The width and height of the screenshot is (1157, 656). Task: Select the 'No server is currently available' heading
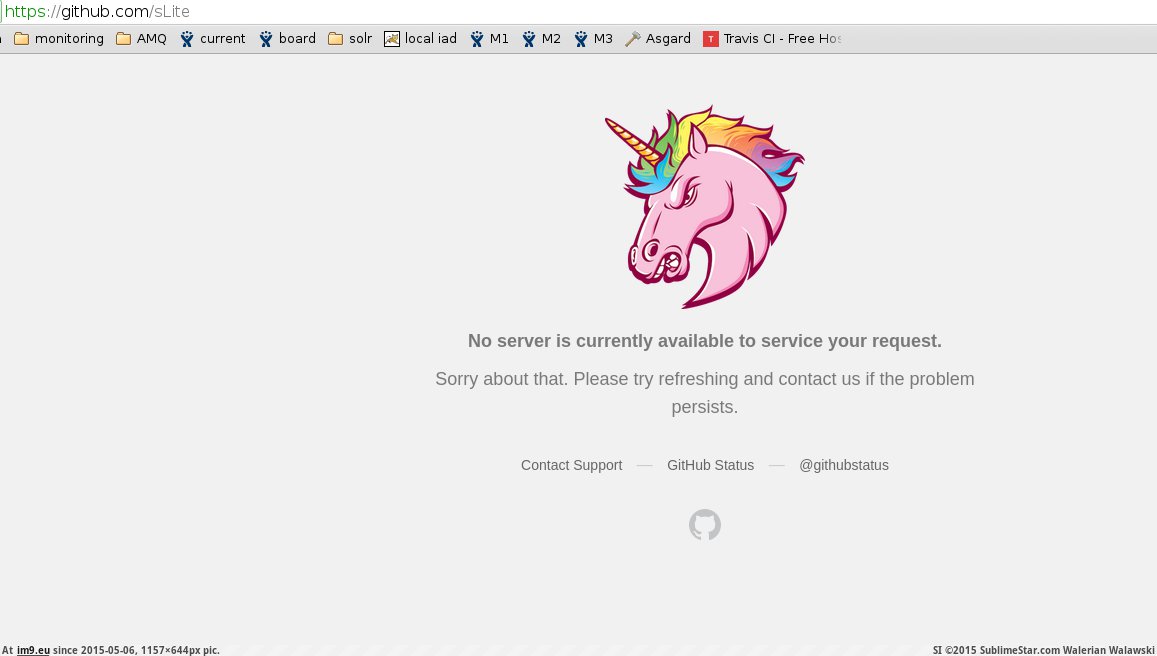pyautogui.click(x=705, y=341)
